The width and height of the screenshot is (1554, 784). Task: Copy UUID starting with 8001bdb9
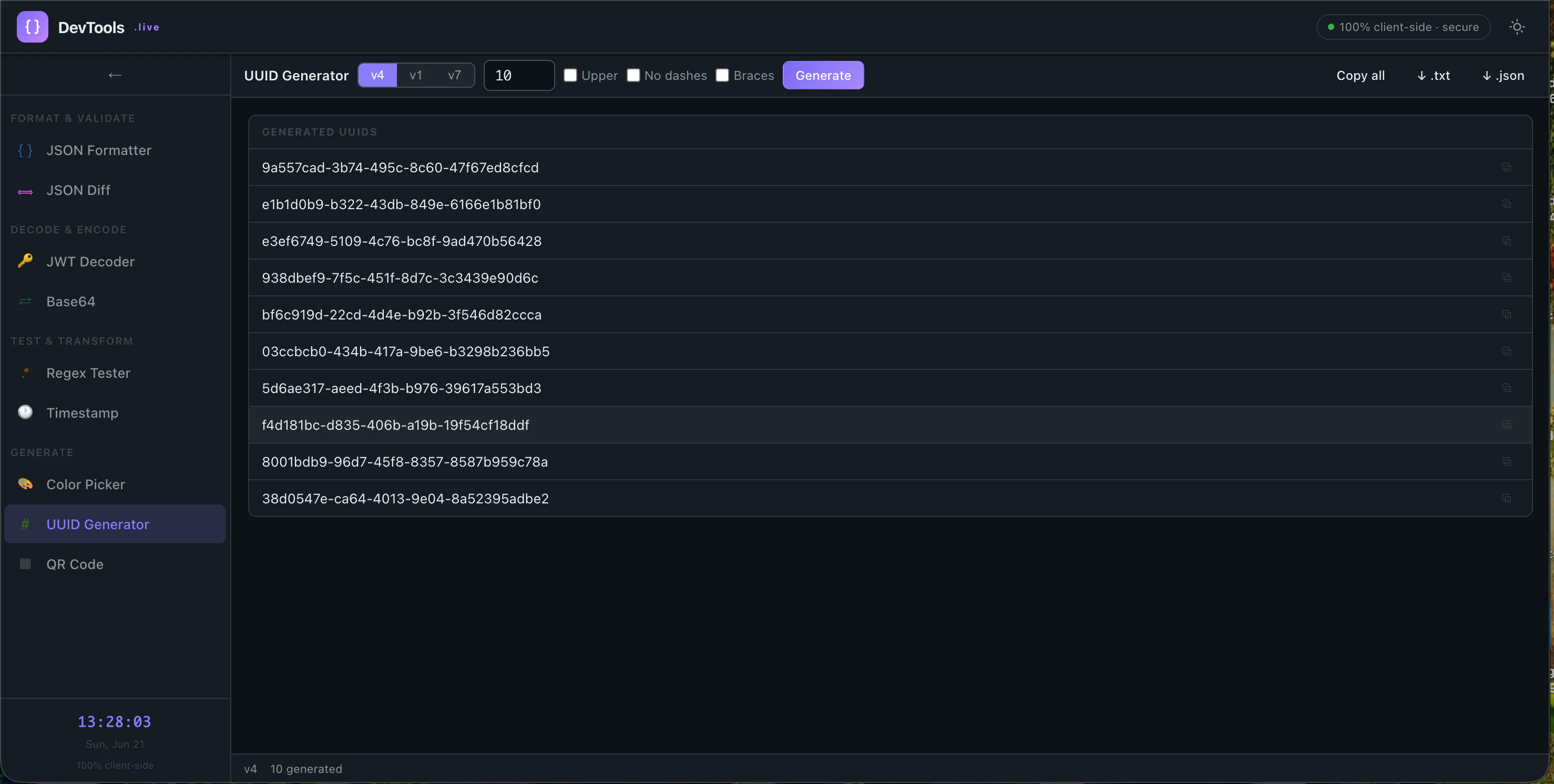click(x=1506, y=461)
